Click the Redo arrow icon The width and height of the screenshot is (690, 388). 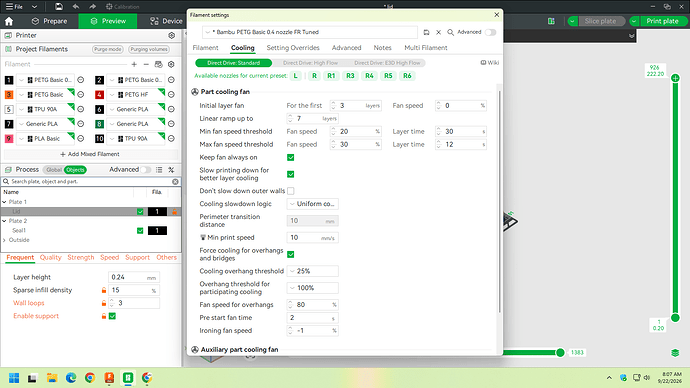tap(92, 7)
